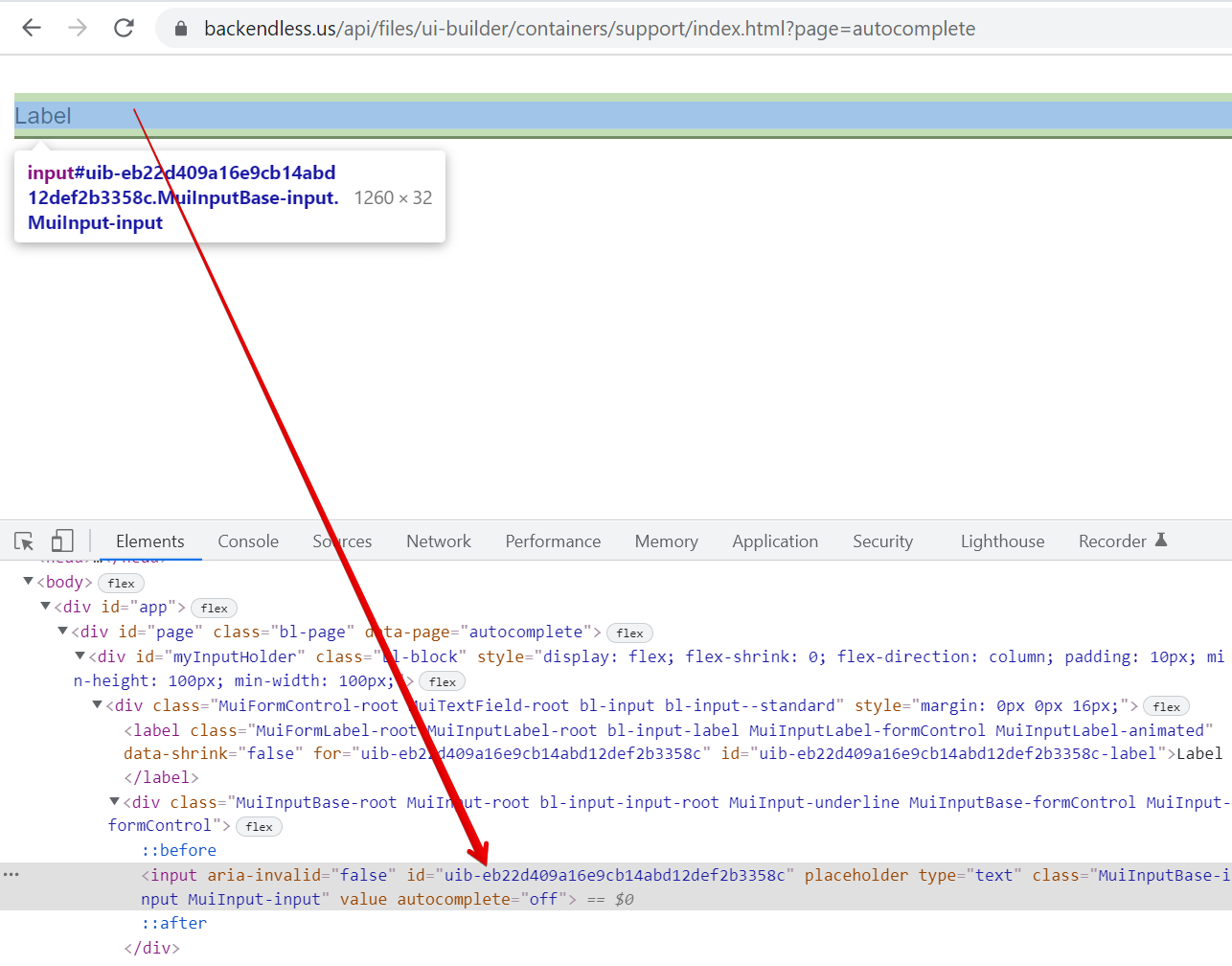Toggle the flex badge on body element

121,583
